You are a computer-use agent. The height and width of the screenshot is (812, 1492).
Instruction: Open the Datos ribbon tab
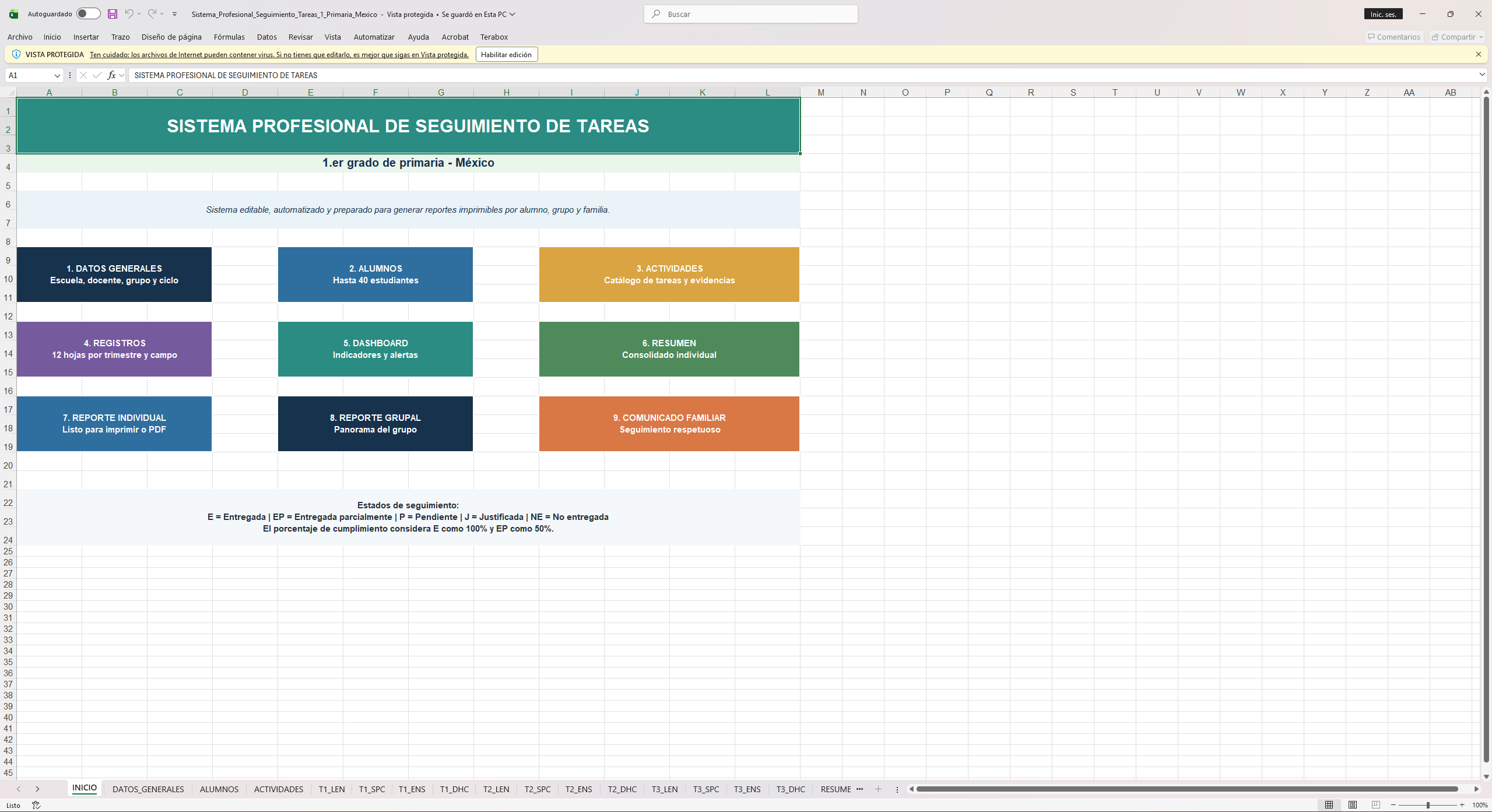point(266,37)
